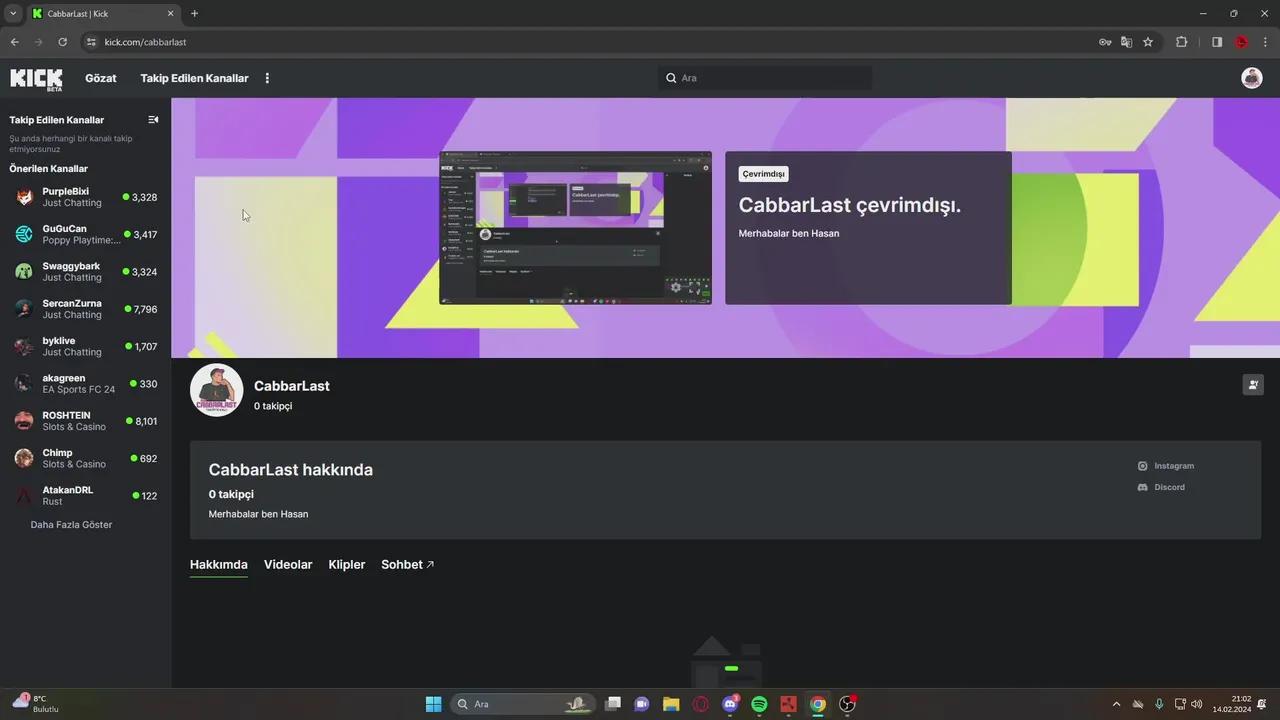
Task: Open byklive channel avatar
Action: 24,346
